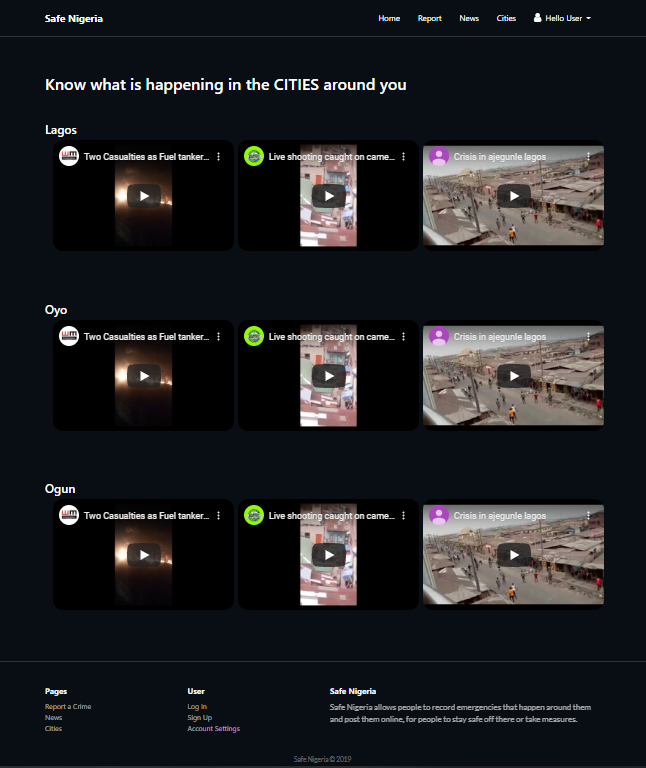Play the Lagos live shooting video
Viewport: 646px width, 768px height.
329,196
